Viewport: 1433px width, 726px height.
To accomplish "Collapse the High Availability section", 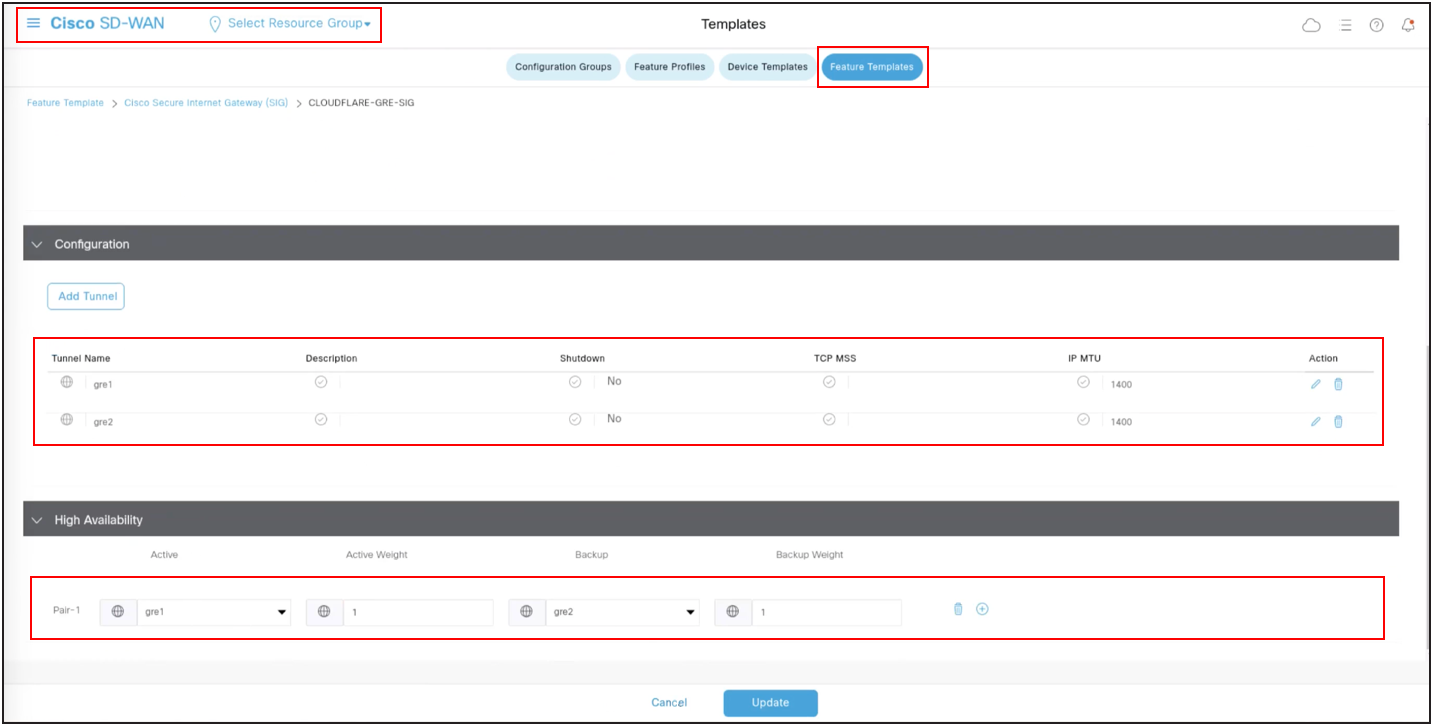I will 38,520.
